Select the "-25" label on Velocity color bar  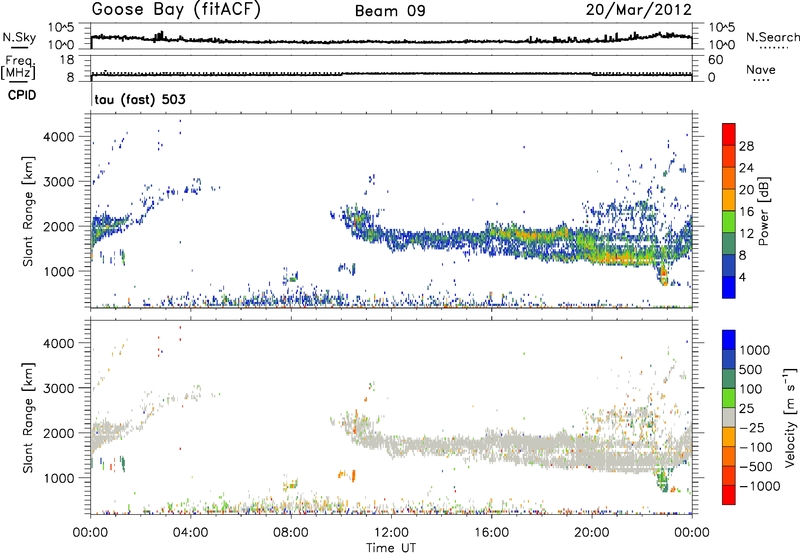tap(752, 428)
